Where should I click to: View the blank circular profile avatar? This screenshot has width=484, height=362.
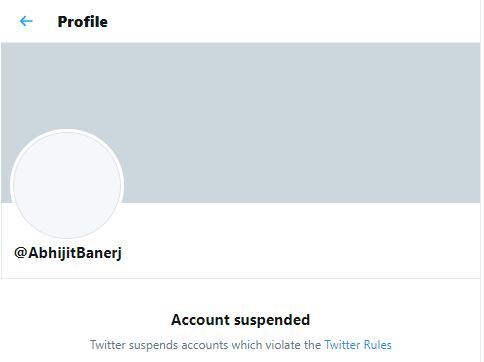click(67, 185)
